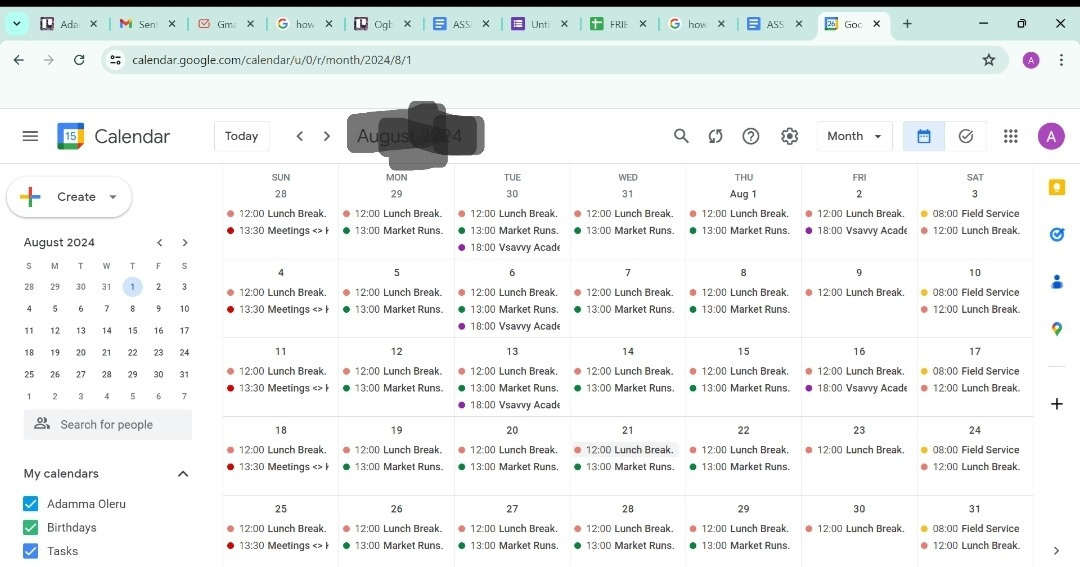Image resolution: width=1080 pixels, height=567 pixels.
Task: Click the Search for people field
Action: pos(107,424)
